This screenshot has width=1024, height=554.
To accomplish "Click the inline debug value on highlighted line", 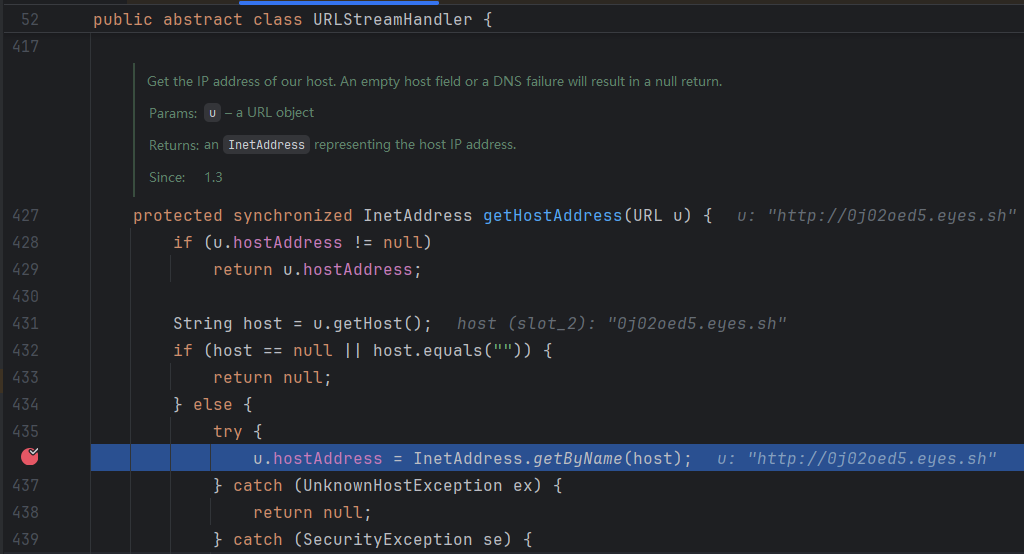I will coord(857,459).
